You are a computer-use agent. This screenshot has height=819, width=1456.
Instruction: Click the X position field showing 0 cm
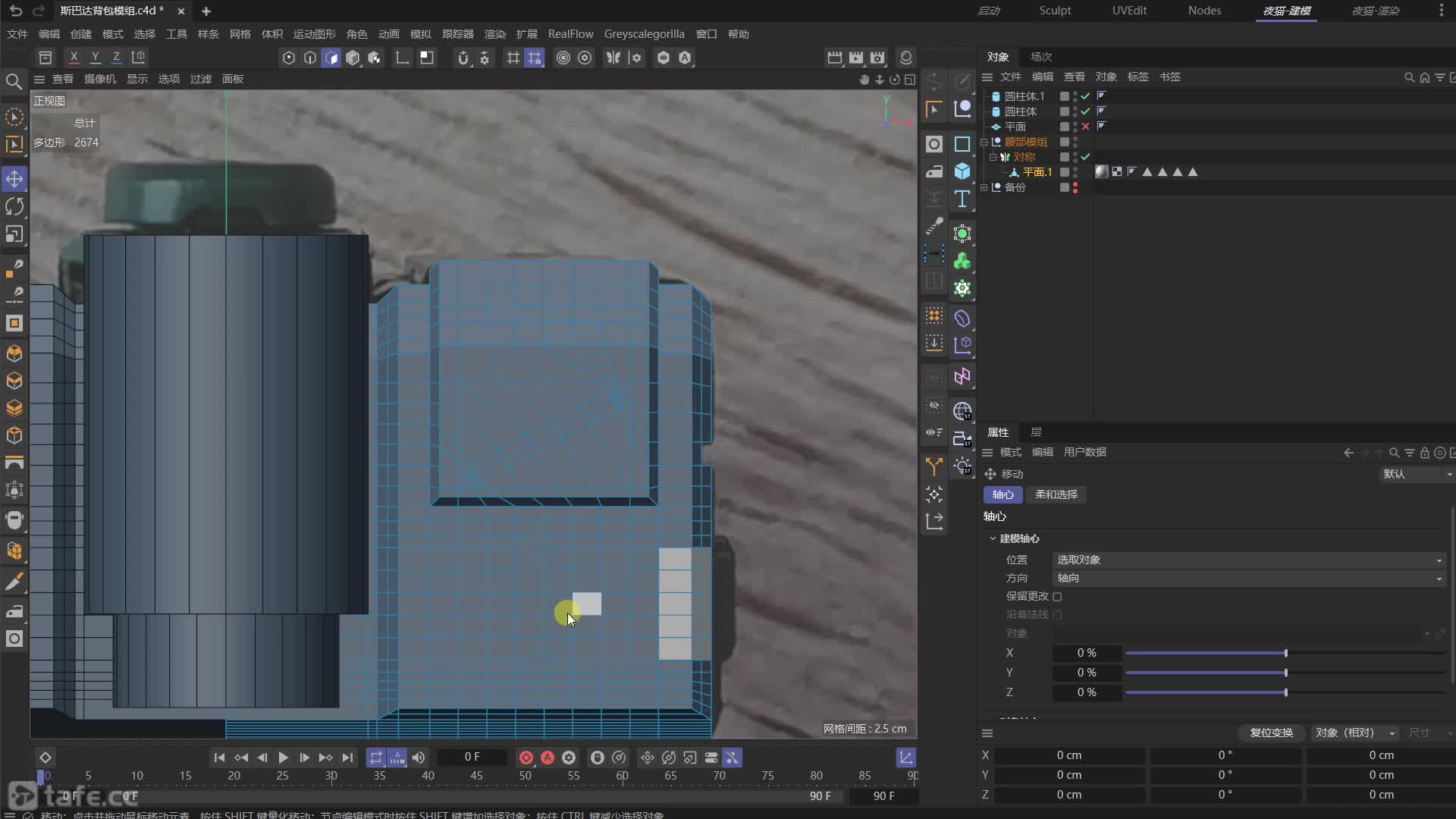click(1069, 755)
